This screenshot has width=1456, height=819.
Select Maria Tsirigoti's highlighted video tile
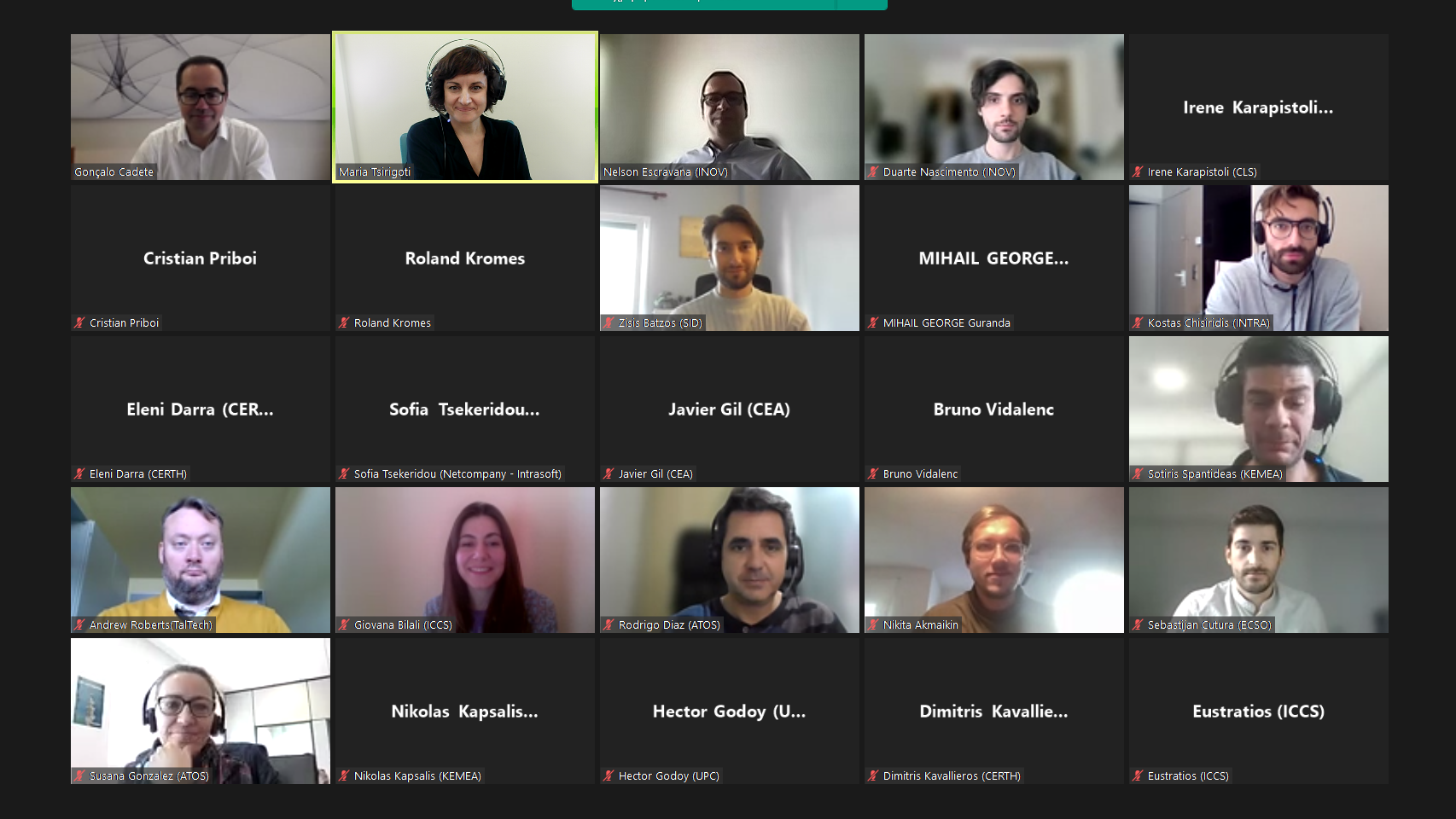coord(465,107)
